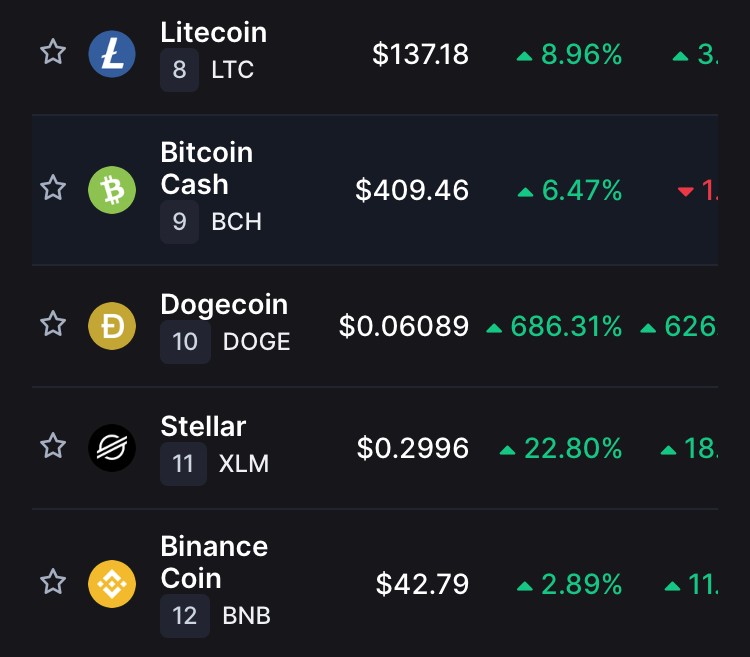Screen dimensions: 750x657
Task: Open the Binance Coin name link
Action: (x=214, y=562)
